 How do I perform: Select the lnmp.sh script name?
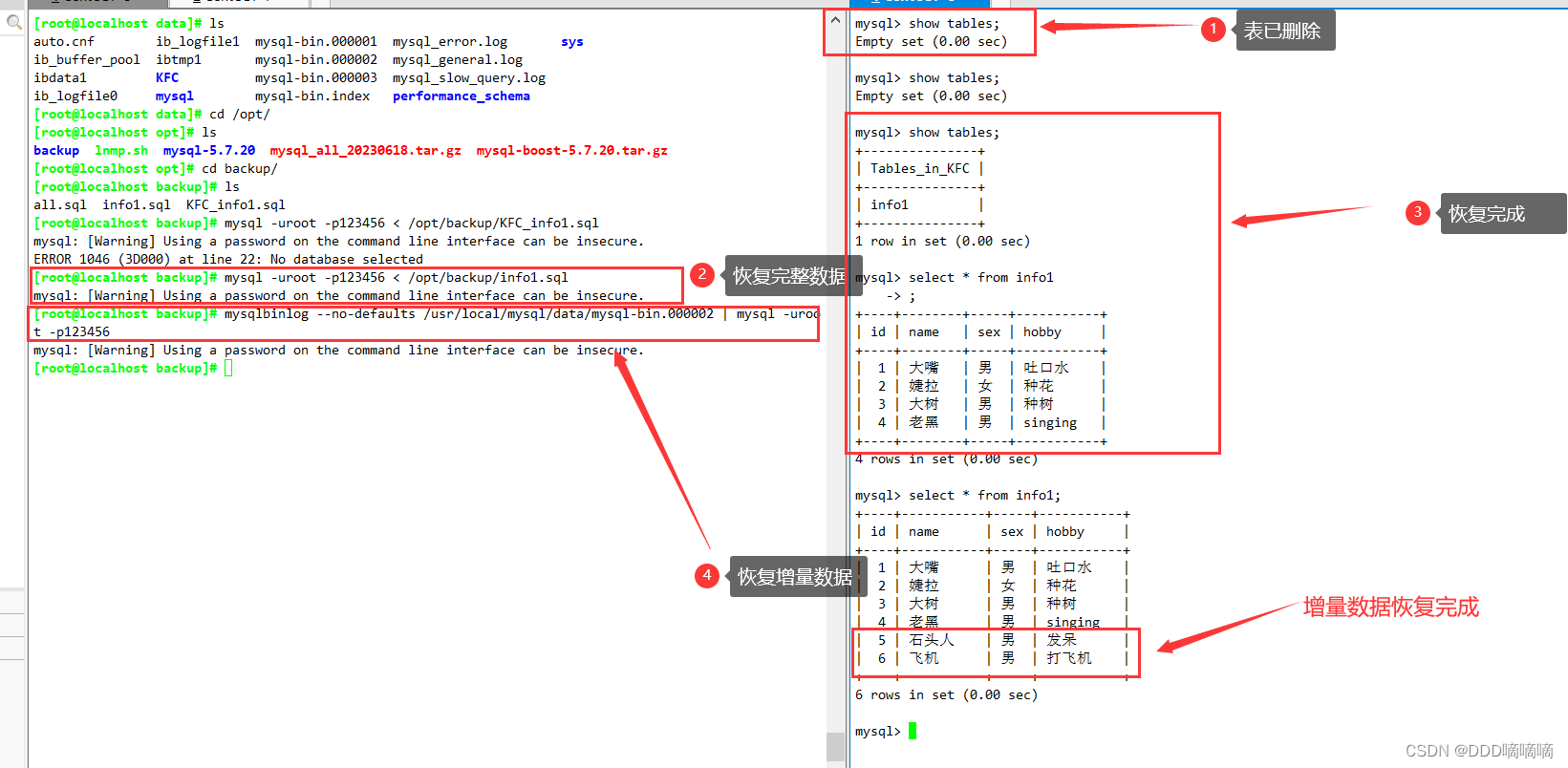[121, 150]
